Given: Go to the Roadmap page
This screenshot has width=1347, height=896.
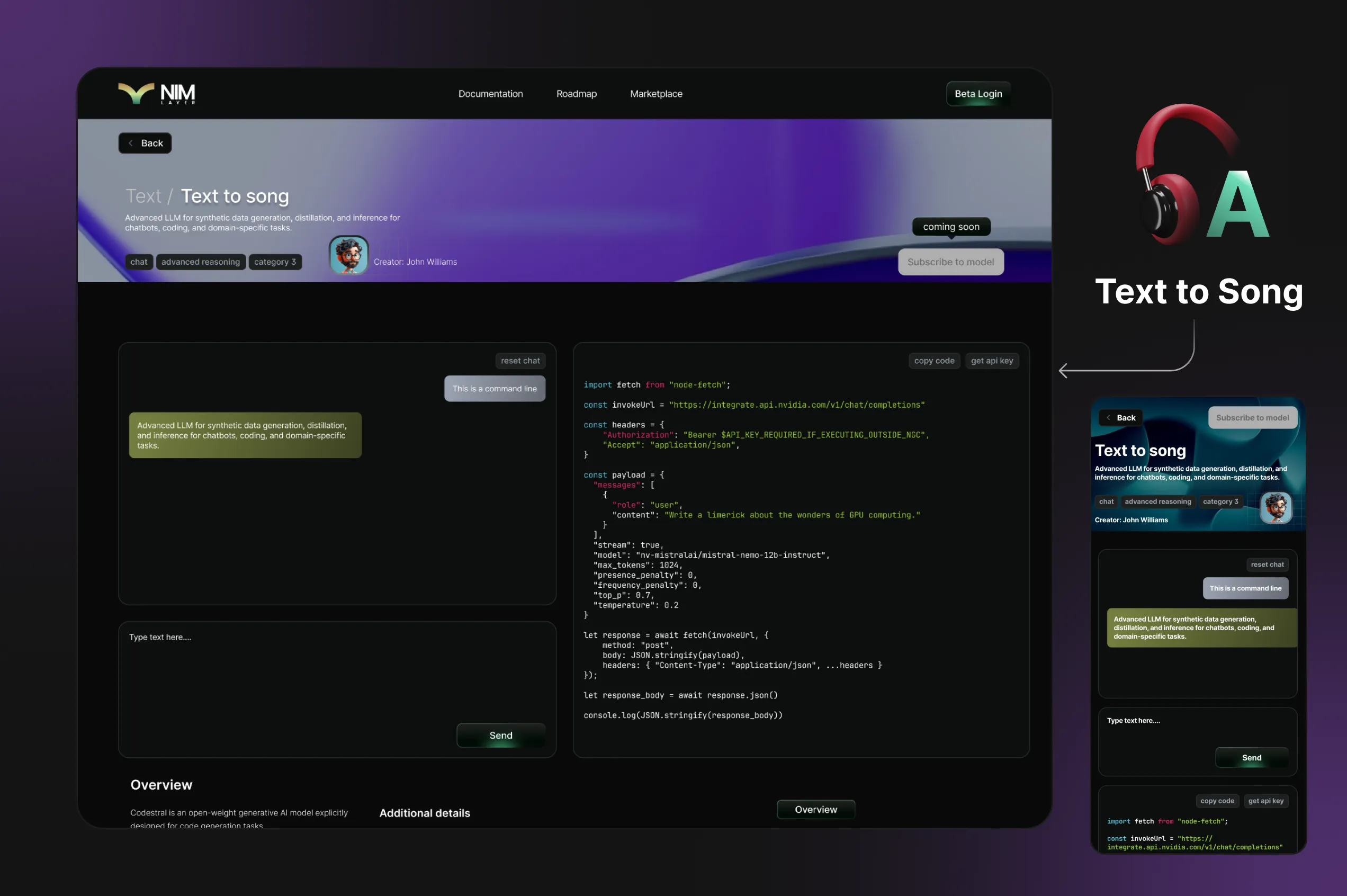Looking at the screenshot, I should pos(576,94).
